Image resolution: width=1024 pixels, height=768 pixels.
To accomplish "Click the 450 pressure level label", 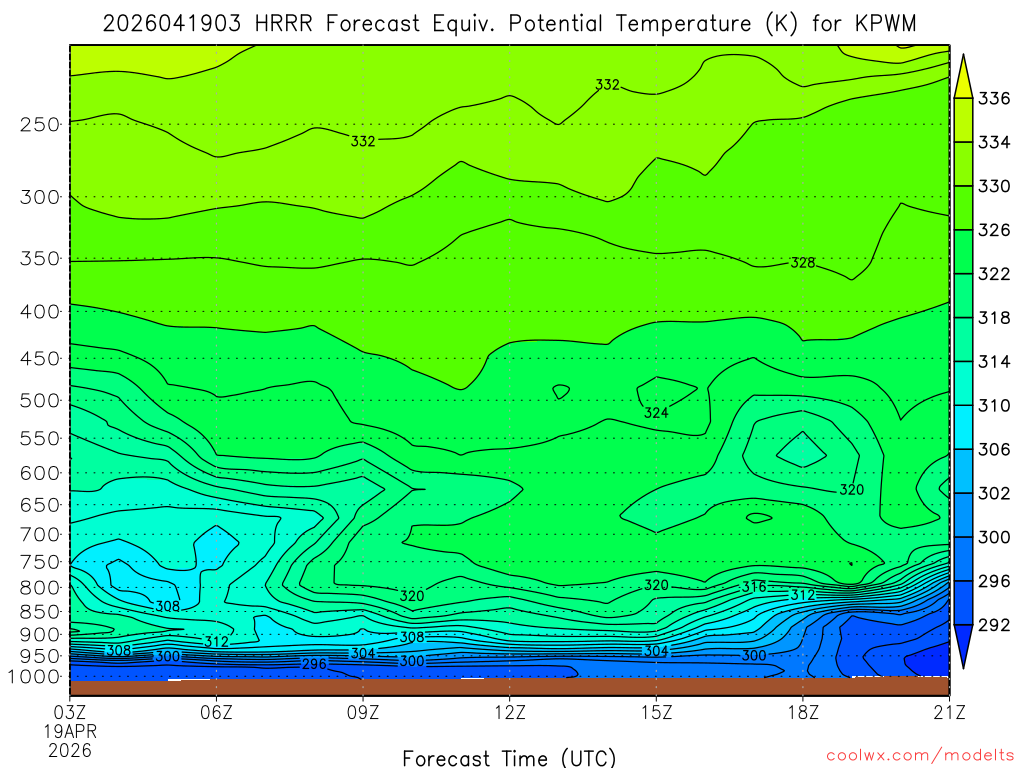I will click(40, 359).
